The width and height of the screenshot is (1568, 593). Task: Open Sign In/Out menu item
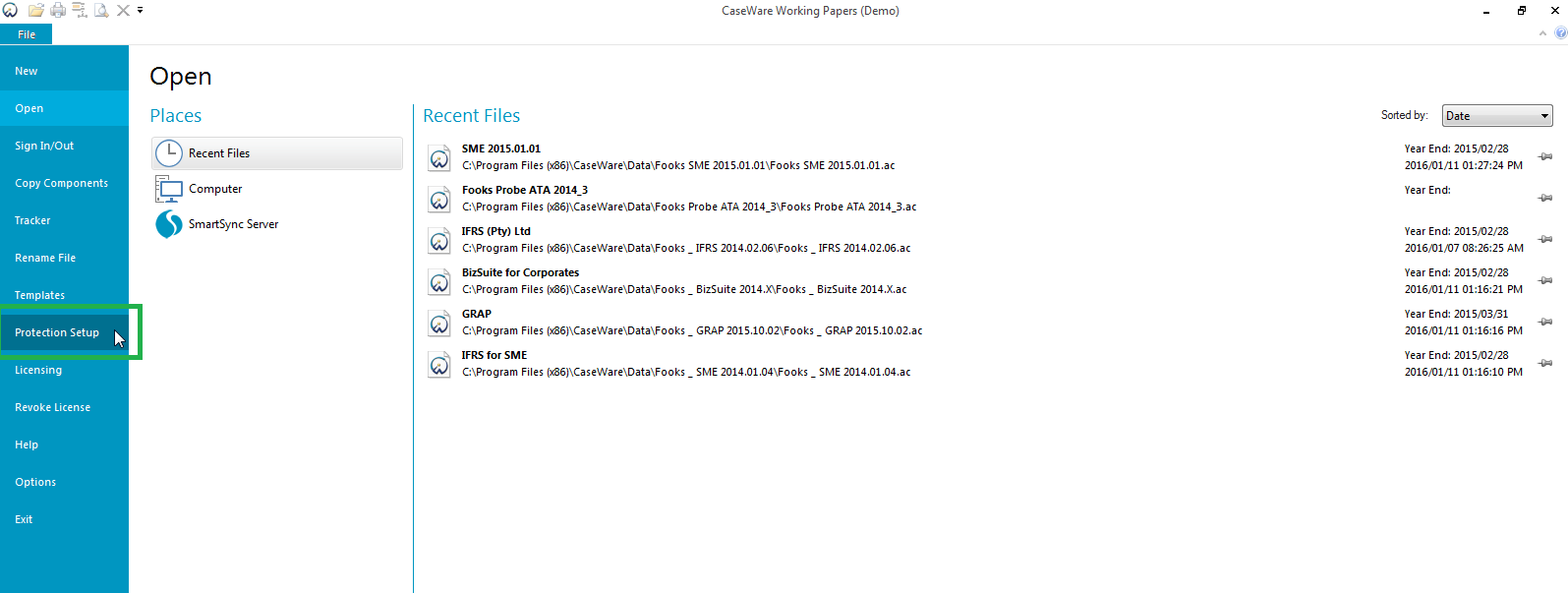[64, 146]
